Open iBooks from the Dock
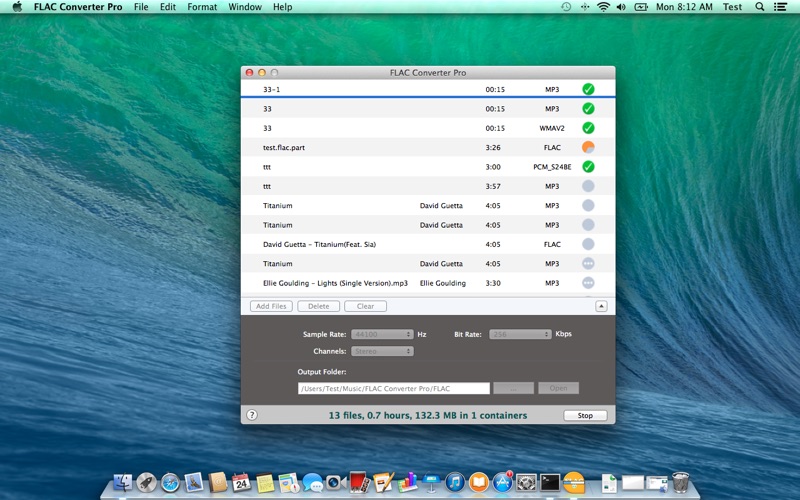The image size is (800, 500). click(x=479, y=482)
